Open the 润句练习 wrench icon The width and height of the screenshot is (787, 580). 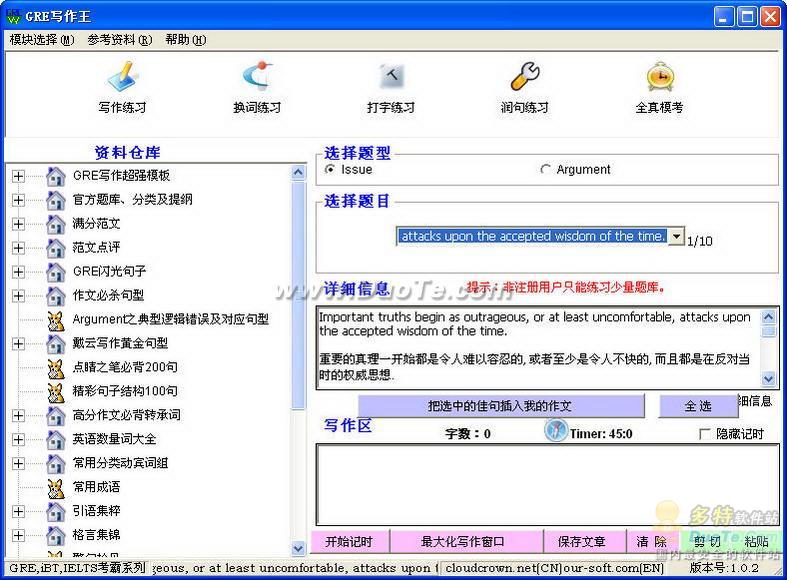tap(524, 77)
